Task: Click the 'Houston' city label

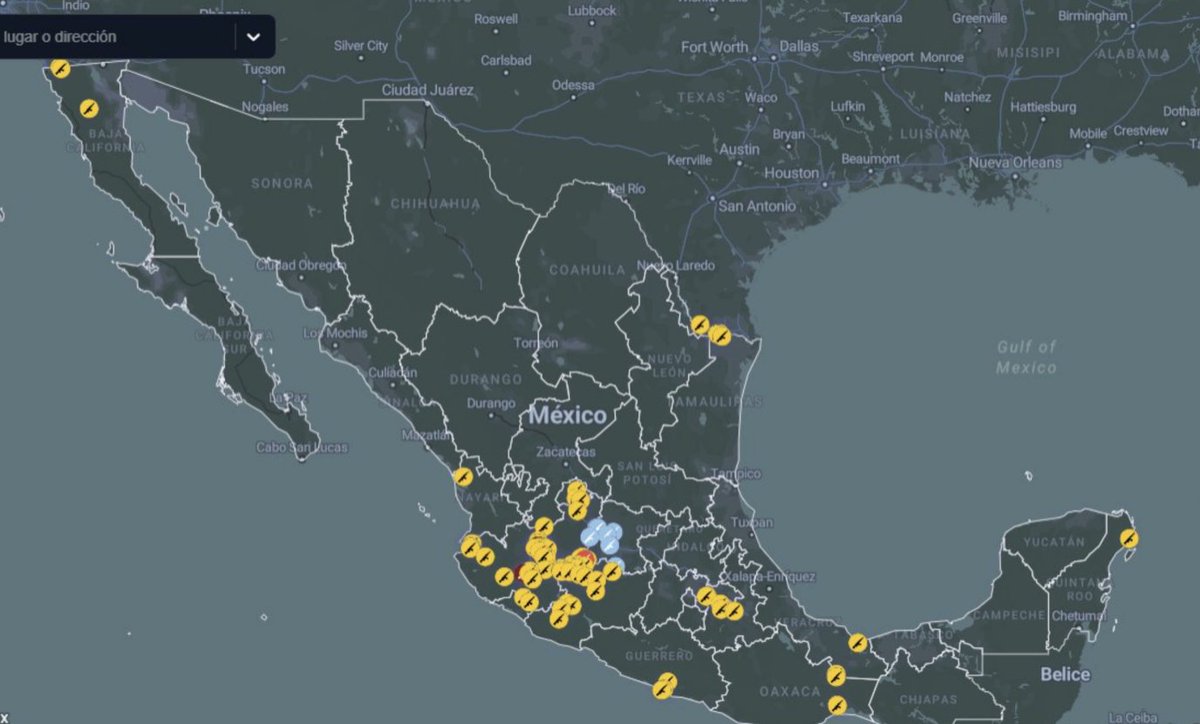Action: tap(791, 173)
